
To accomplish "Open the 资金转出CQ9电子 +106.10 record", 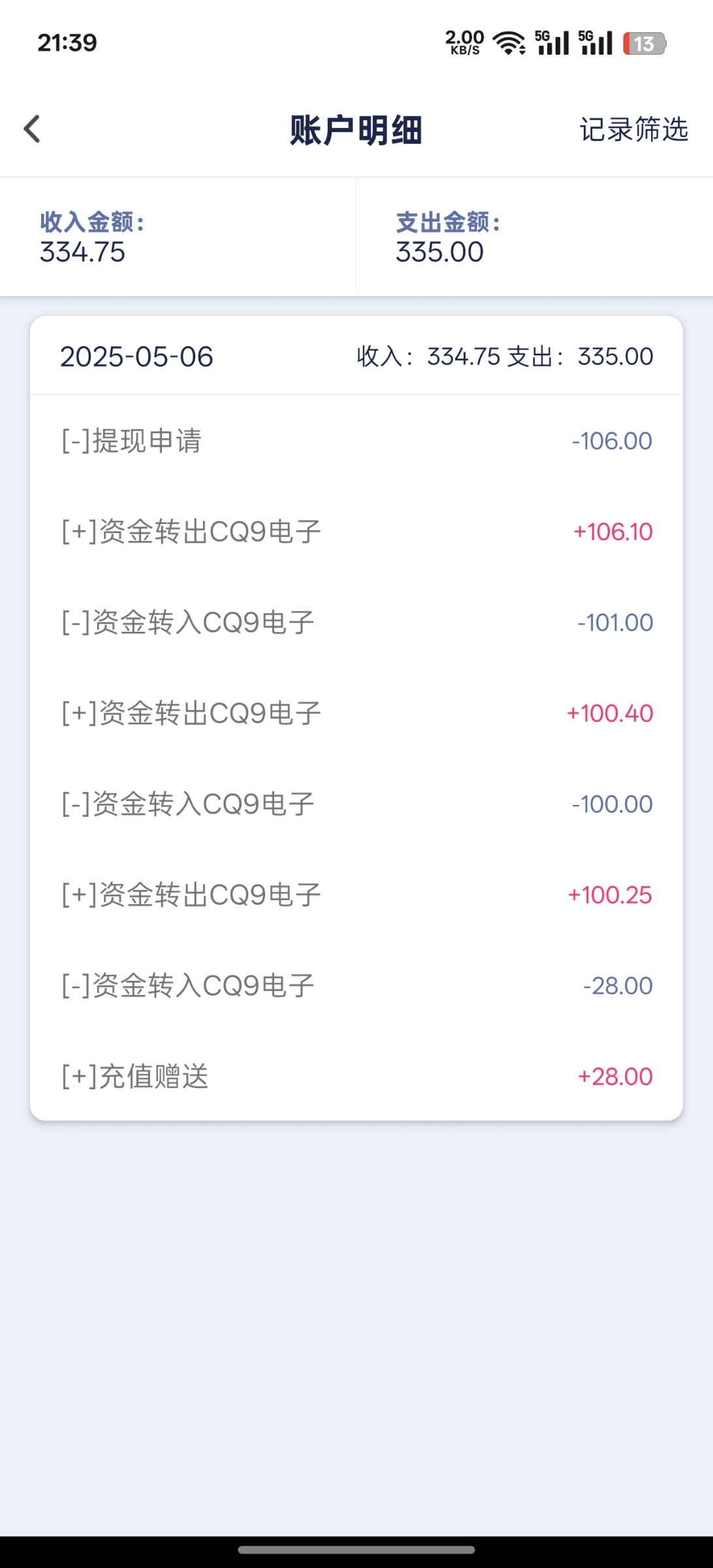I will click(356, 532).
